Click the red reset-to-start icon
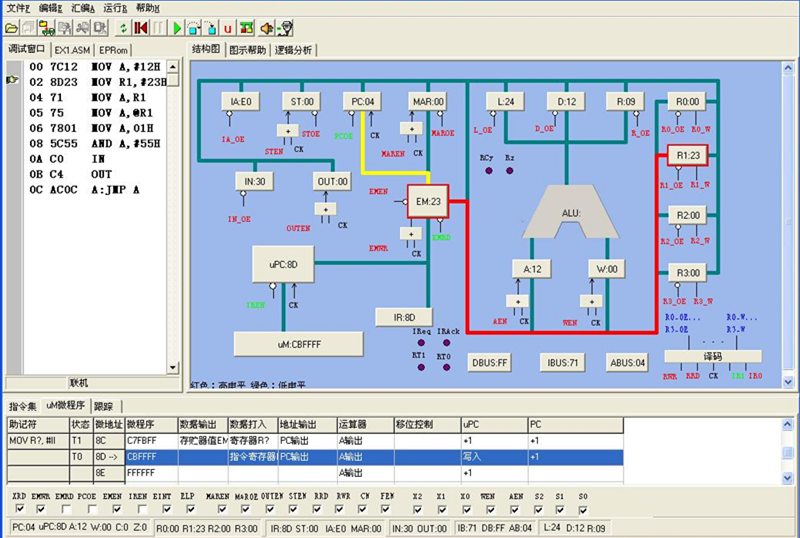The height and width of the screenshot is (538, 800). pyautogui.click(x=140, y=28)
